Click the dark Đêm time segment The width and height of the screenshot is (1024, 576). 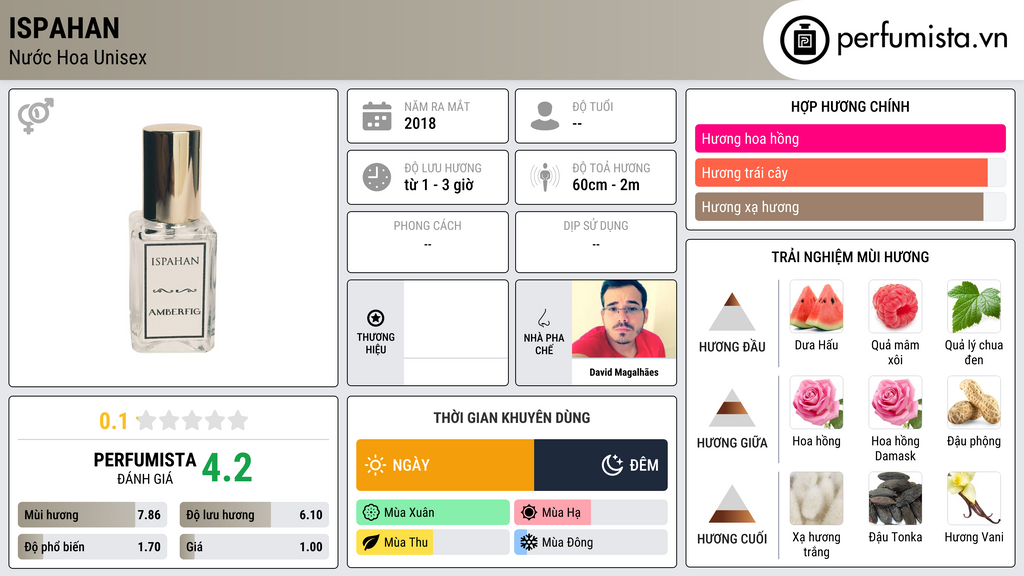601,465
